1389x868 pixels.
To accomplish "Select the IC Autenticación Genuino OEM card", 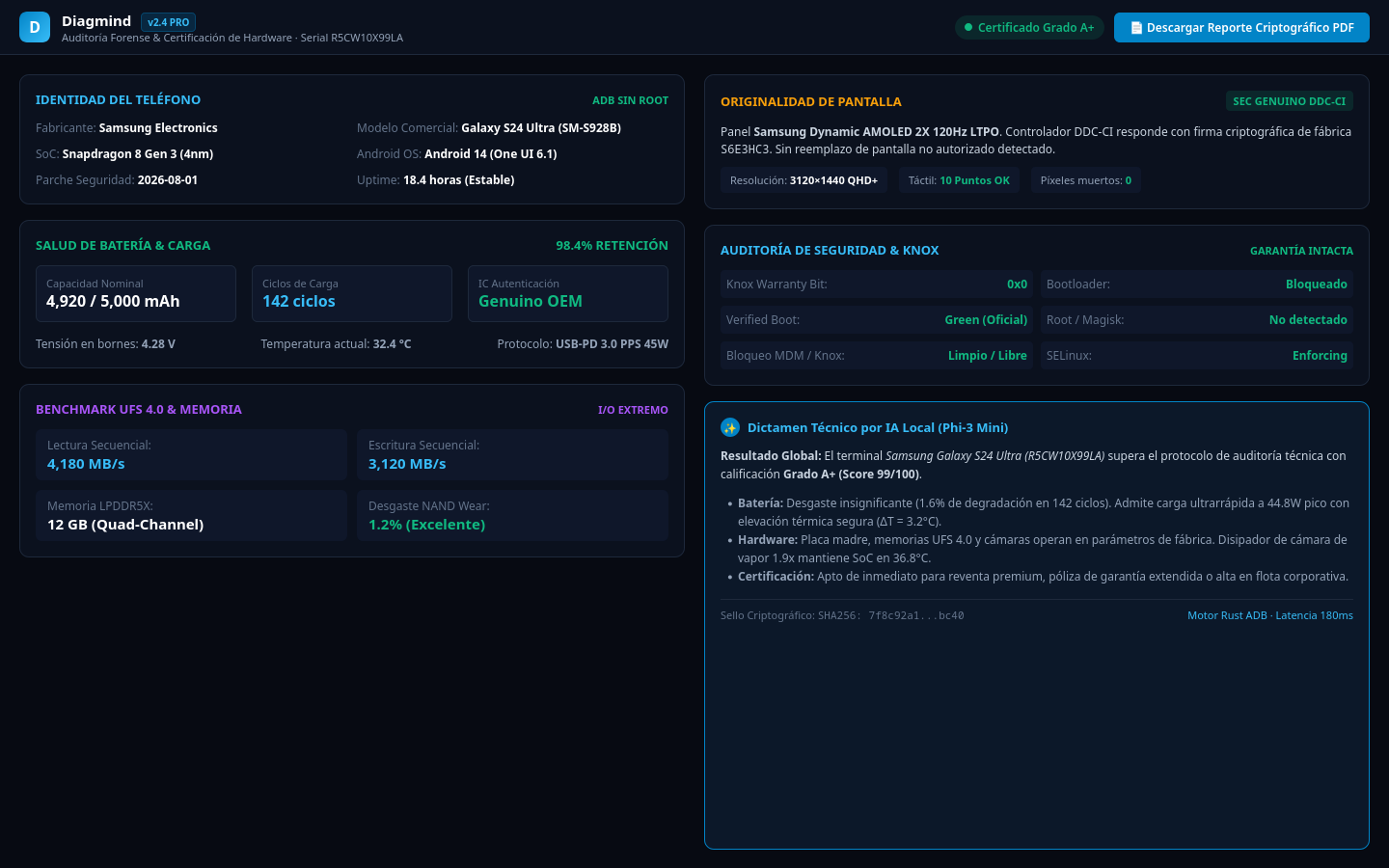I will pyautogui.click(x=568, y=293).
